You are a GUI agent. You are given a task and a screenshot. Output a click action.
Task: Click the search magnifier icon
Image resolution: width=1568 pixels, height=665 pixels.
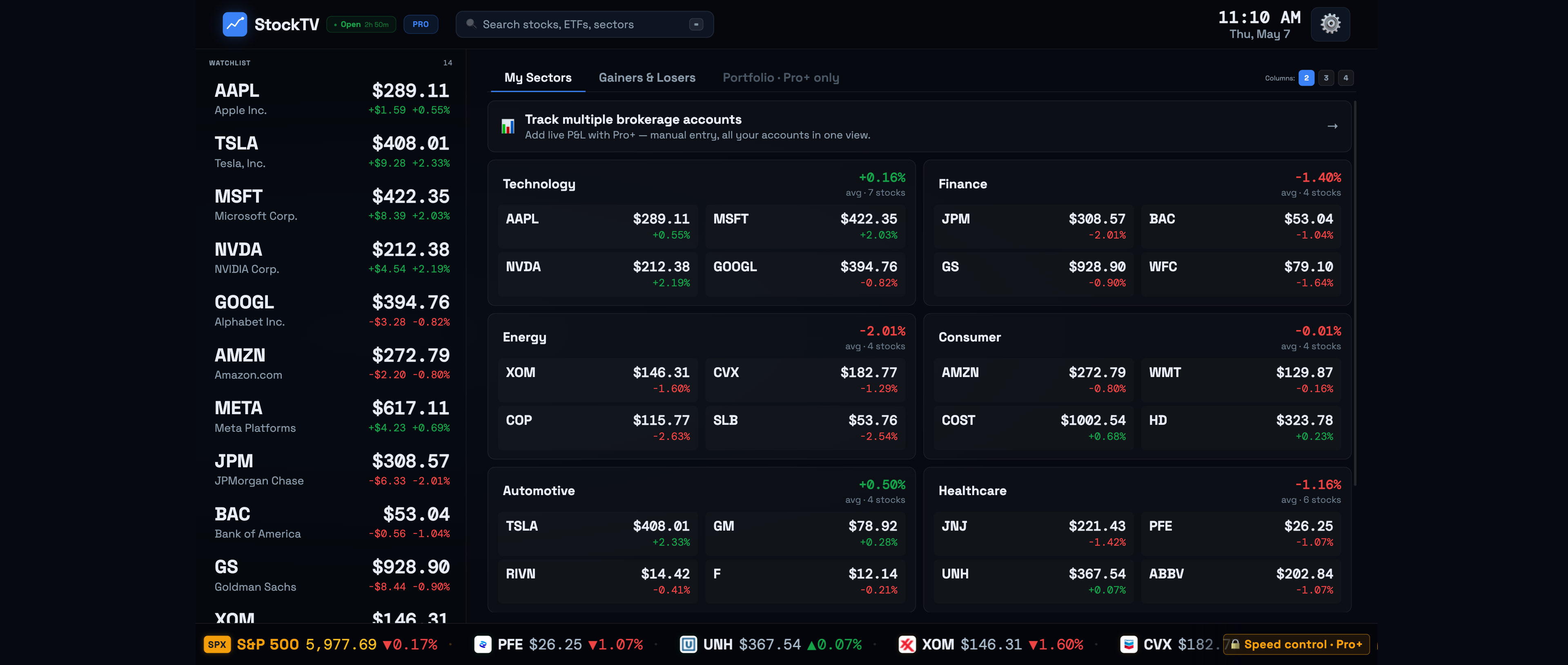(x=470, y=24)
